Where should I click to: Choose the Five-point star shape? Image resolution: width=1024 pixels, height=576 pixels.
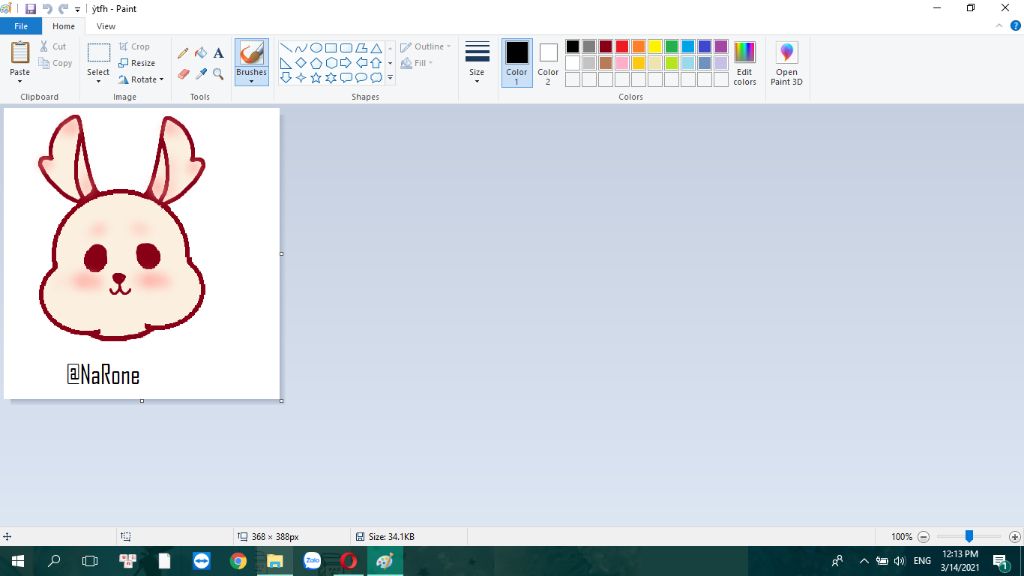[316, 78]
